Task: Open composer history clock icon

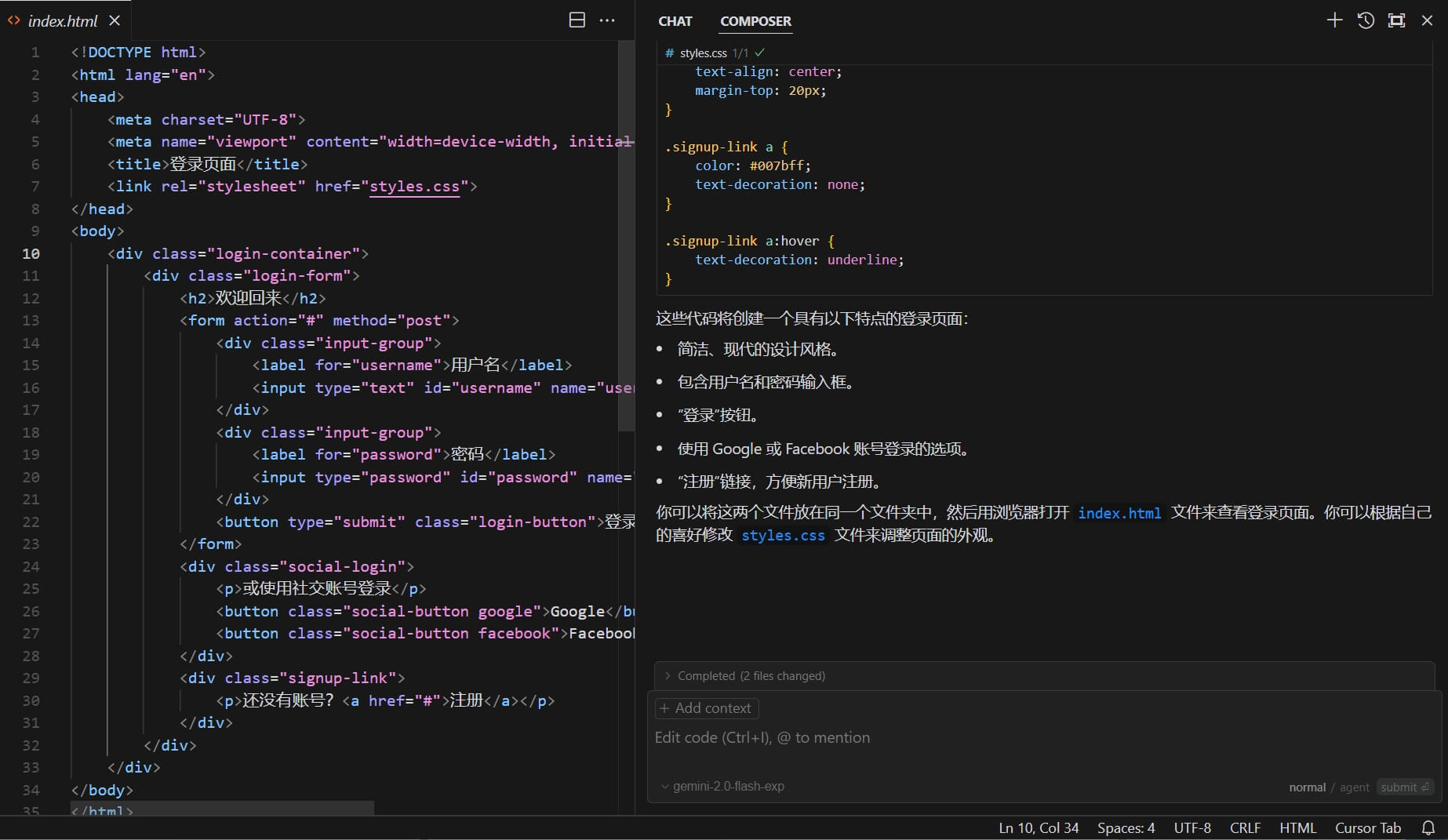Action: pos(1366,20)
